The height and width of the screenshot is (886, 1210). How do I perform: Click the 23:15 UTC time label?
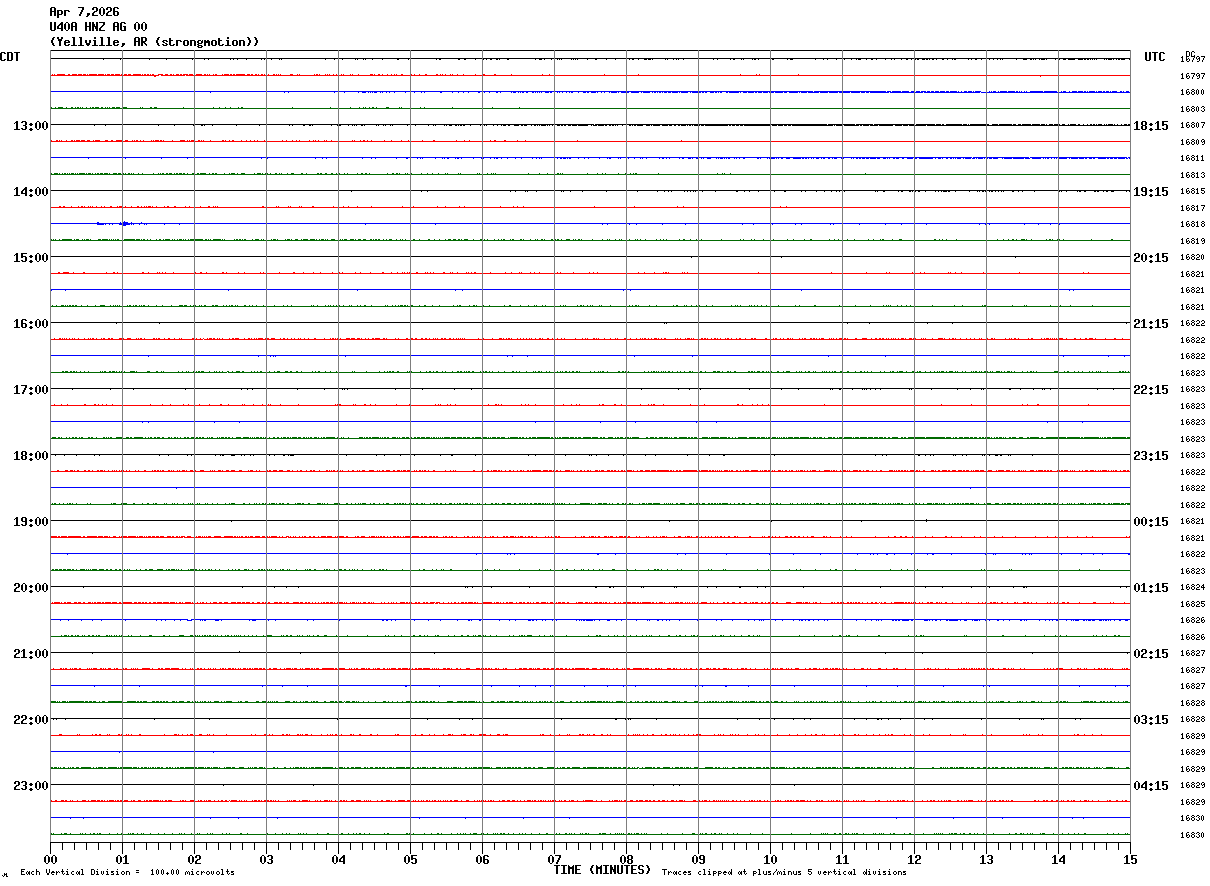pyautogui.click(x=1151, y=456)
